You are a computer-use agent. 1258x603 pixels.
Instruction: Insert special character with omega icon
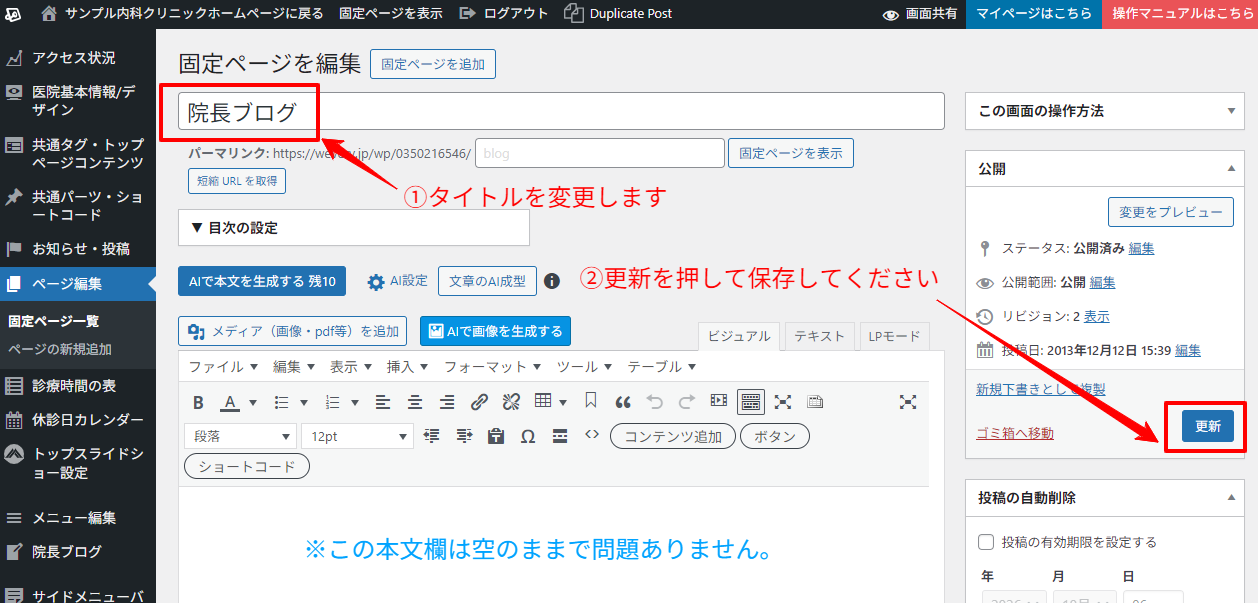[x=528, y=436]
